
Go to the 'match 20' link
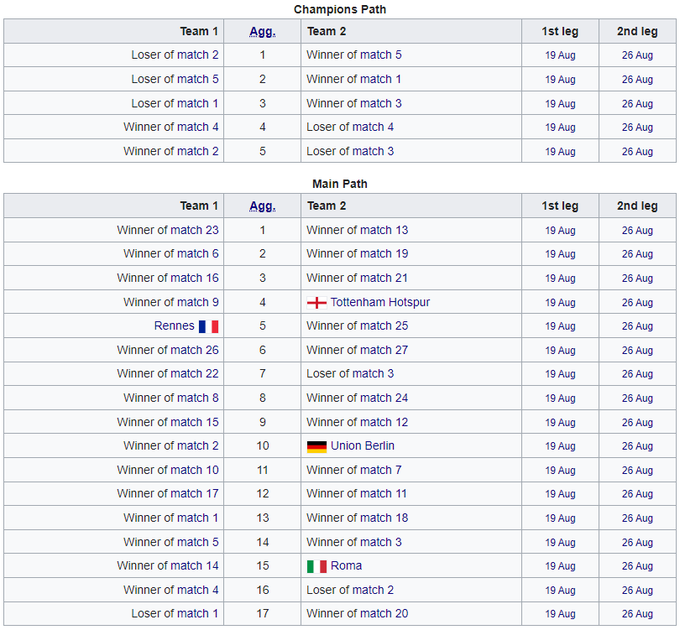(x=384, y=614)
